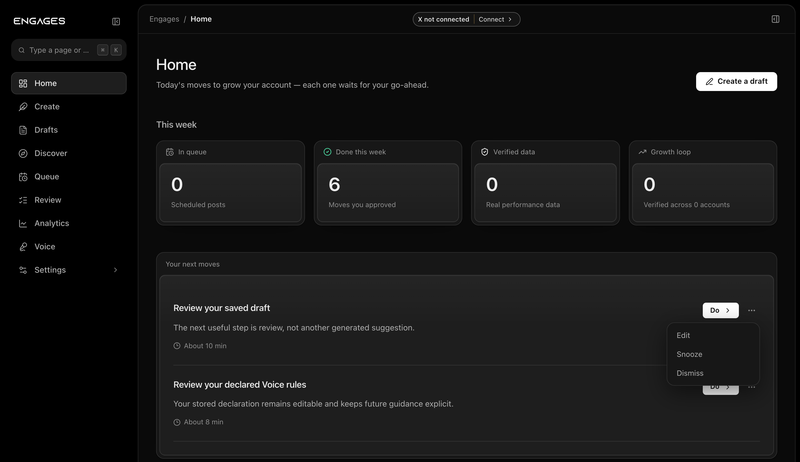Click the Analytics chart icon
Screen dimensions: 800x462
point(23,223)
